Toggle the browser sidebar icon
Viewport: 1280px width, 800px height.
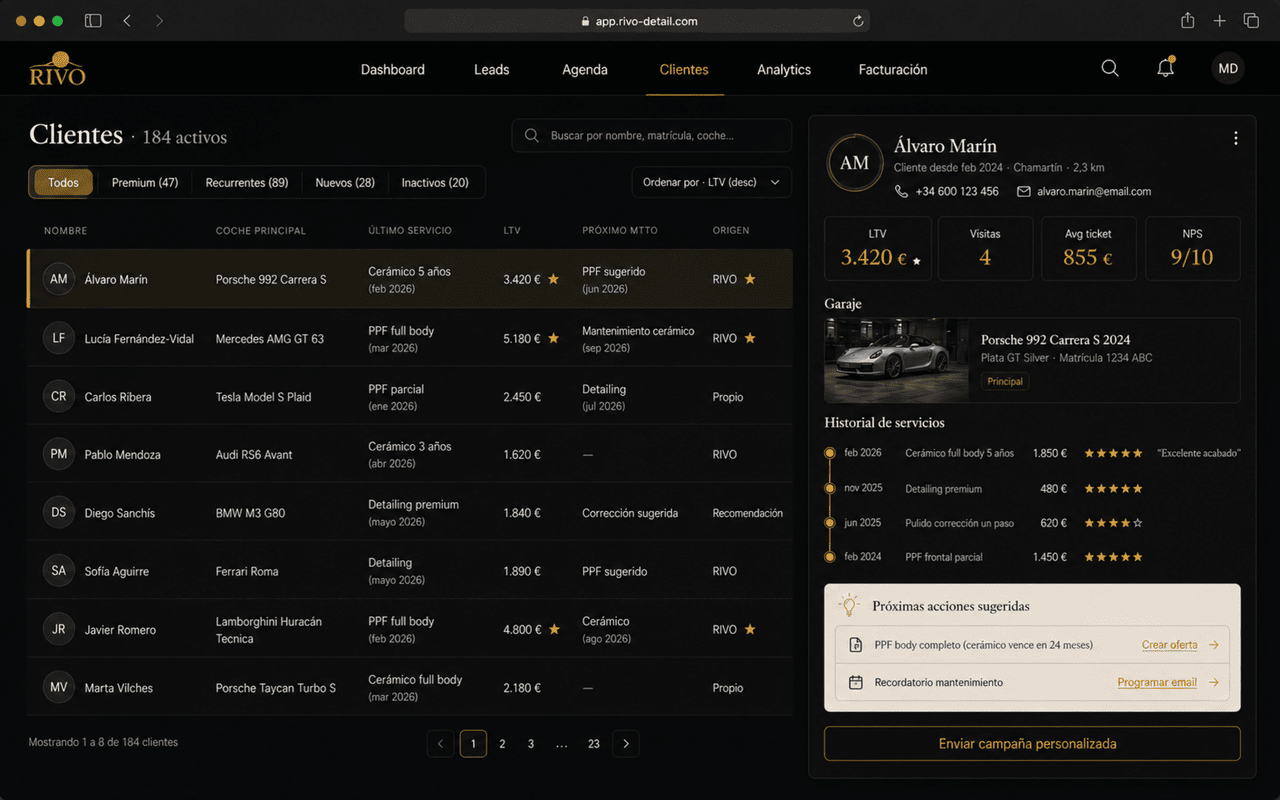pyautogui.click(x=93, y=21)
